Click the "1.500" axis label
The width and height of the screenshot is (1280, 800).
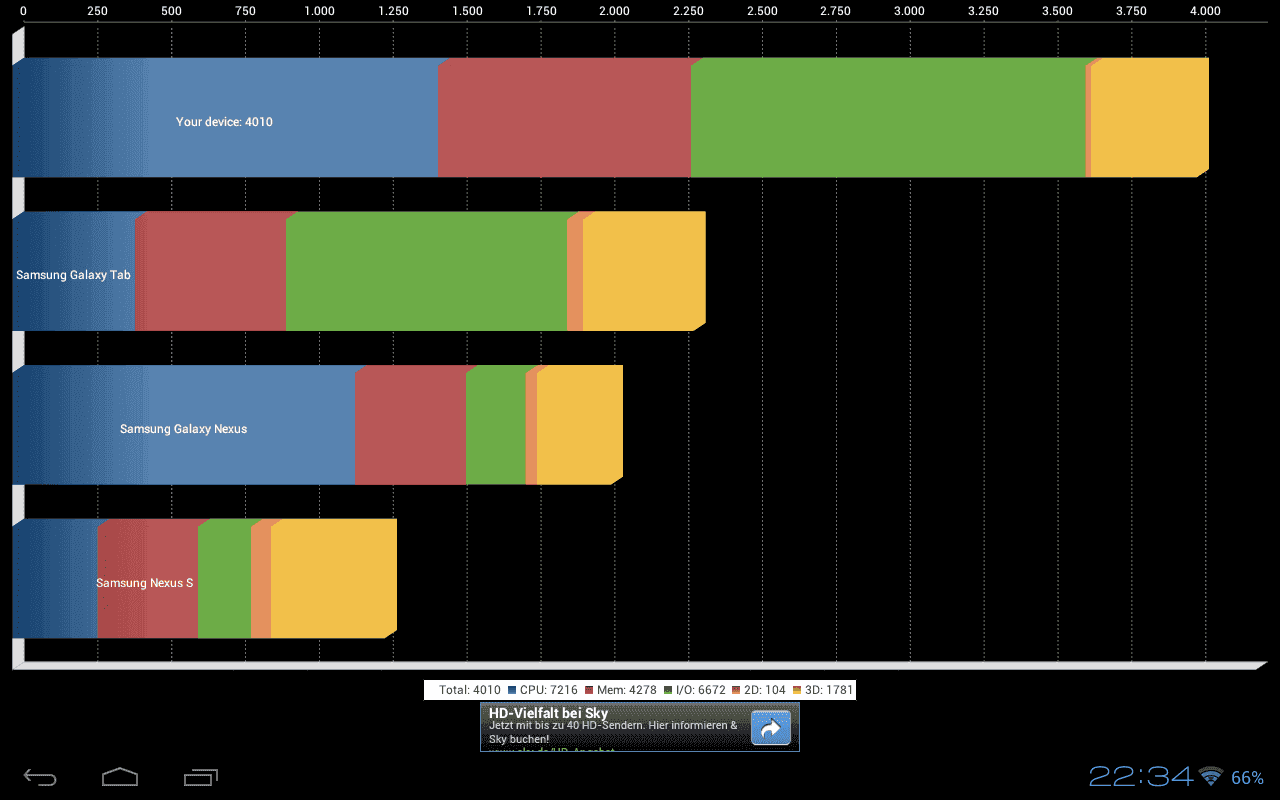(467, 11)
